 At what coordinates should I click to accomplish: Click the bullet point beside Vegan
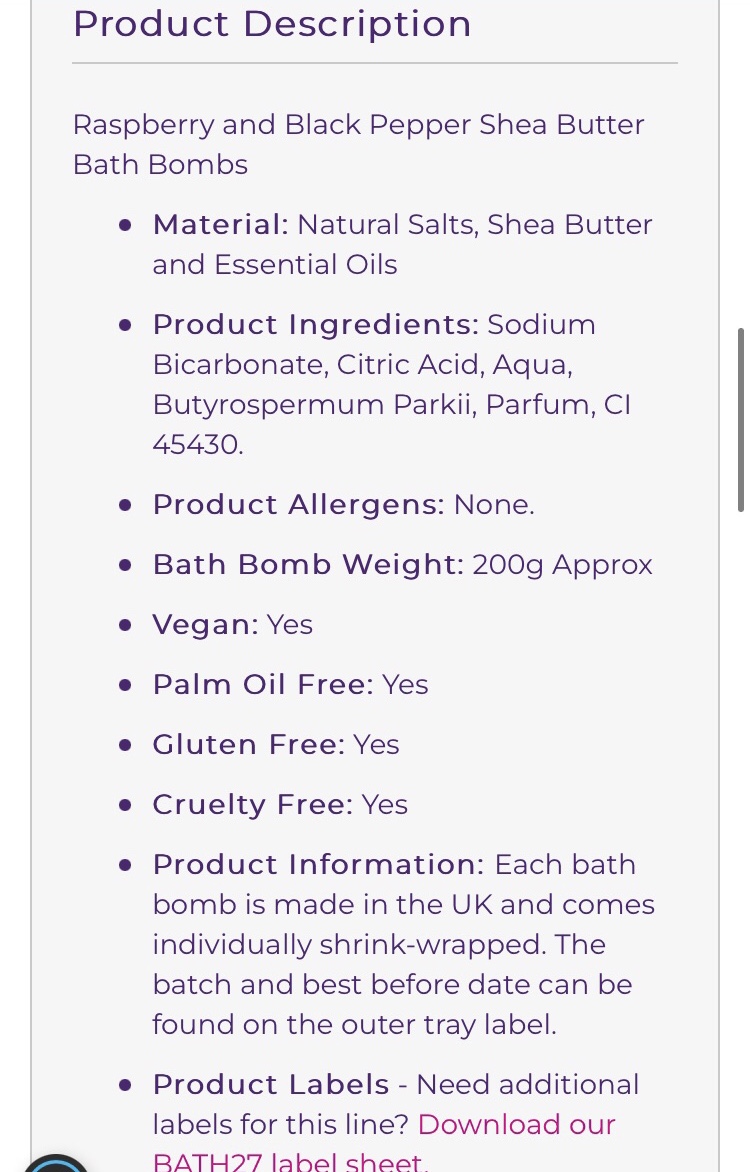point(125,625)
